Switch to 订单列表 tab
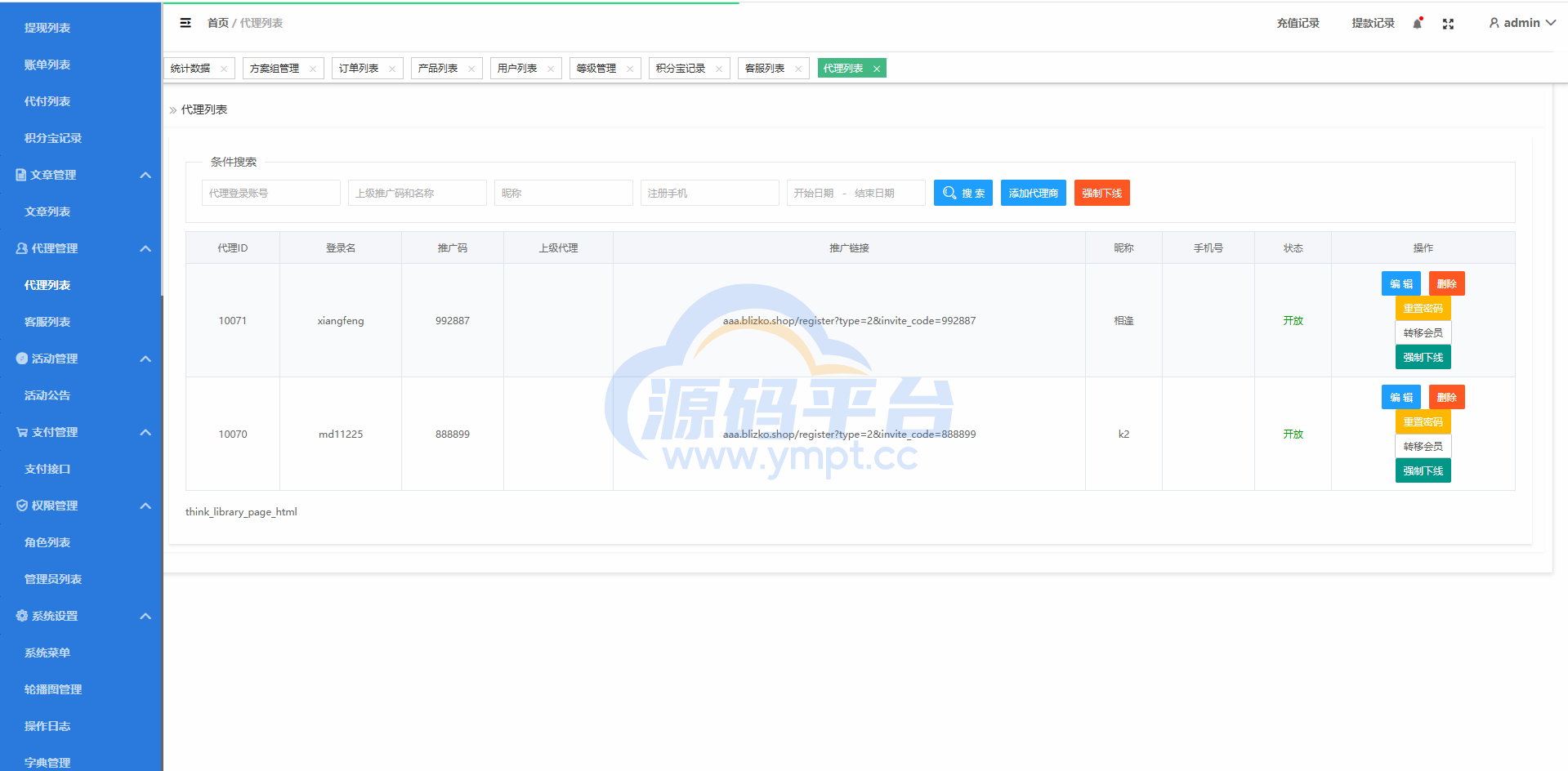The image size is (1568, 771). (x=359, y=69)
